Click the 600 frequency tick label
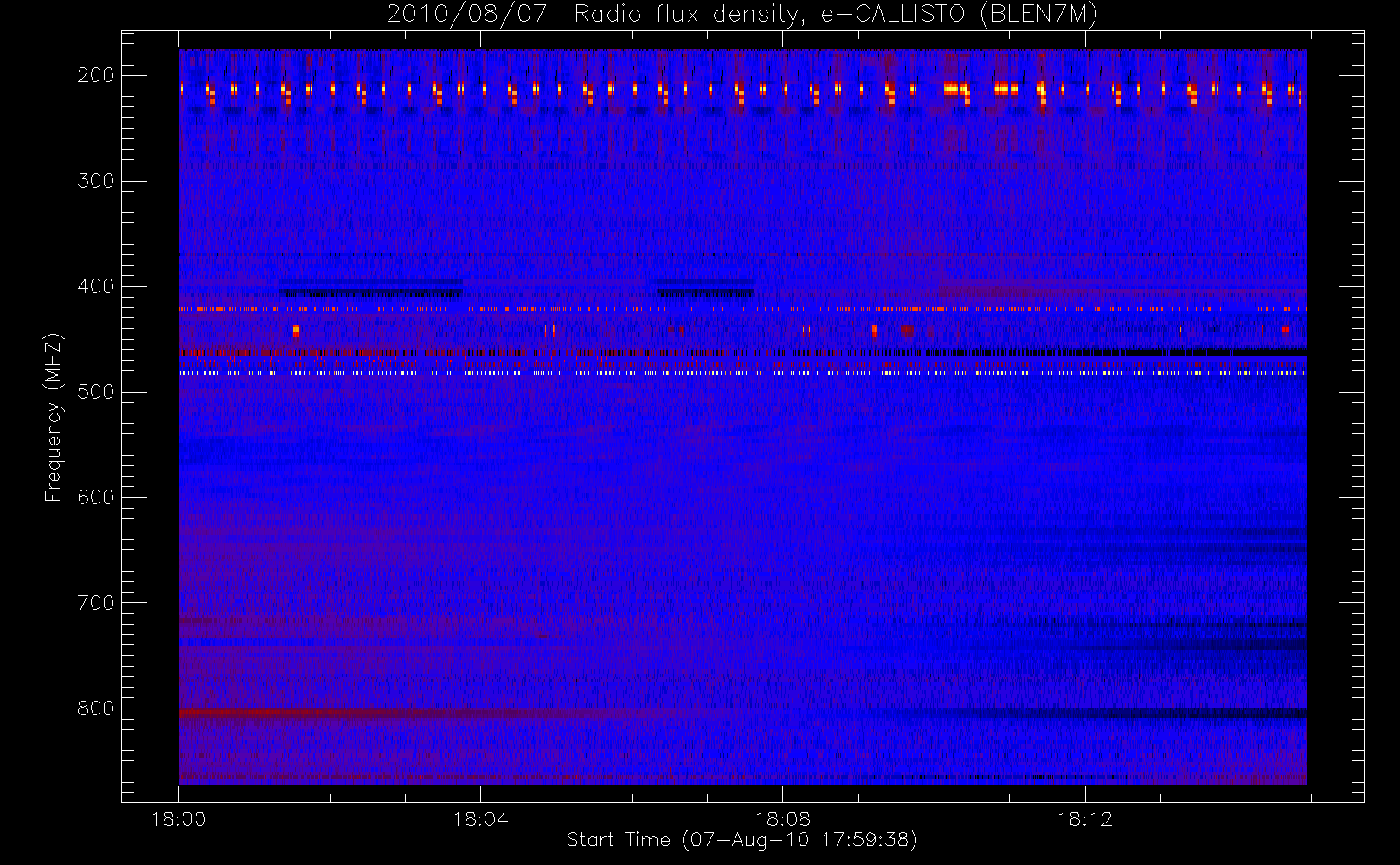1400x865 pixels. 95,497
